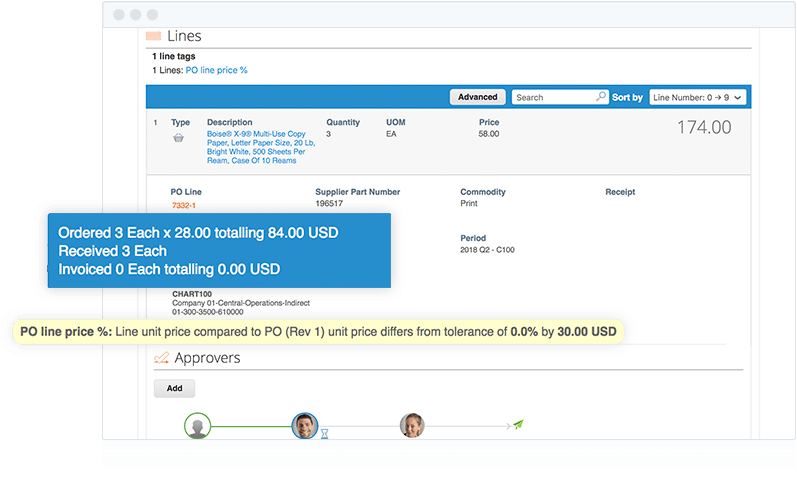Click the green paper plane icon
The image size is (797, 488).
click(518, 426)
